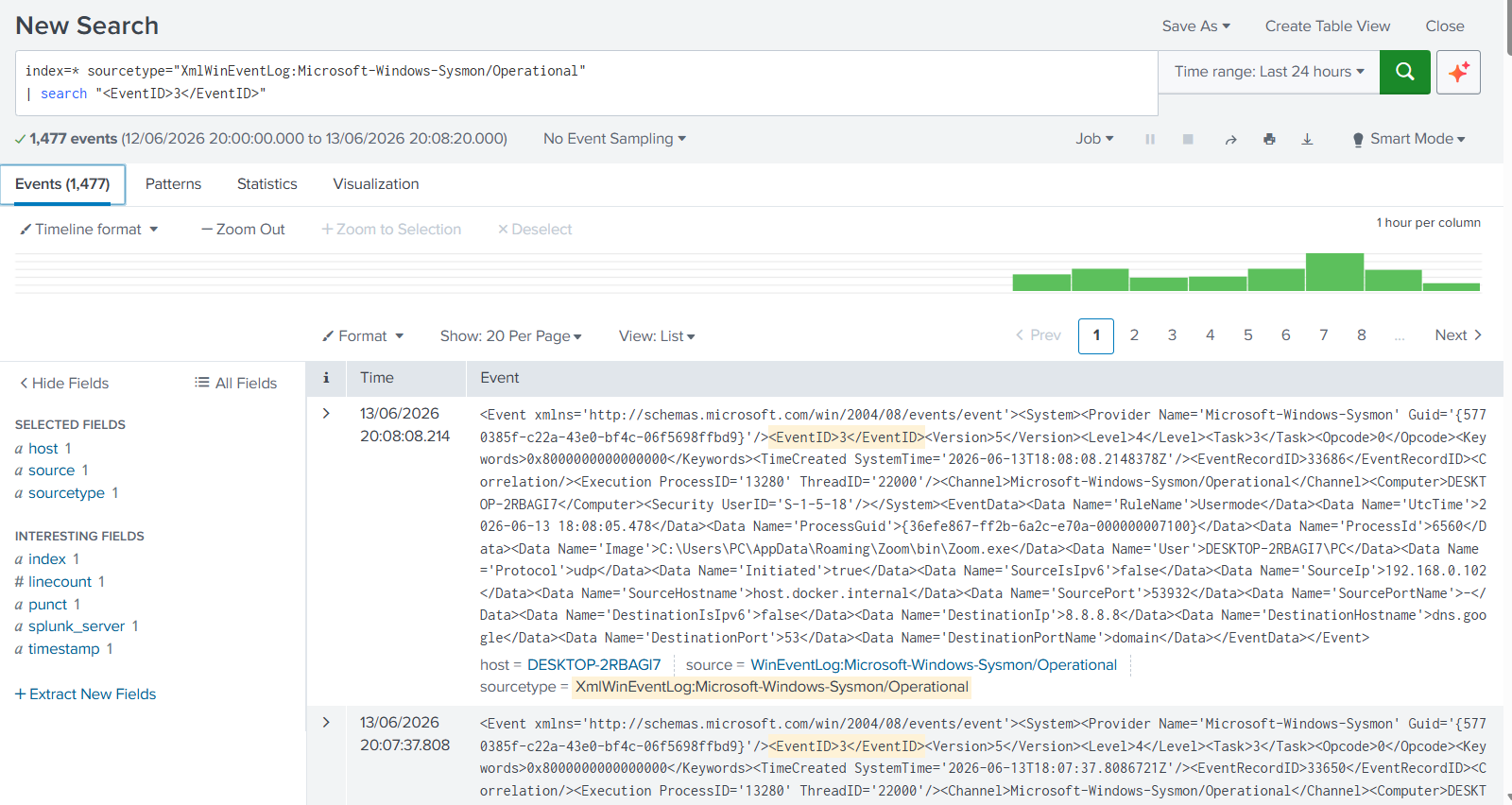Click the Close link
The width and height of the screenshot is (1512, 805).
(1445, 26)
